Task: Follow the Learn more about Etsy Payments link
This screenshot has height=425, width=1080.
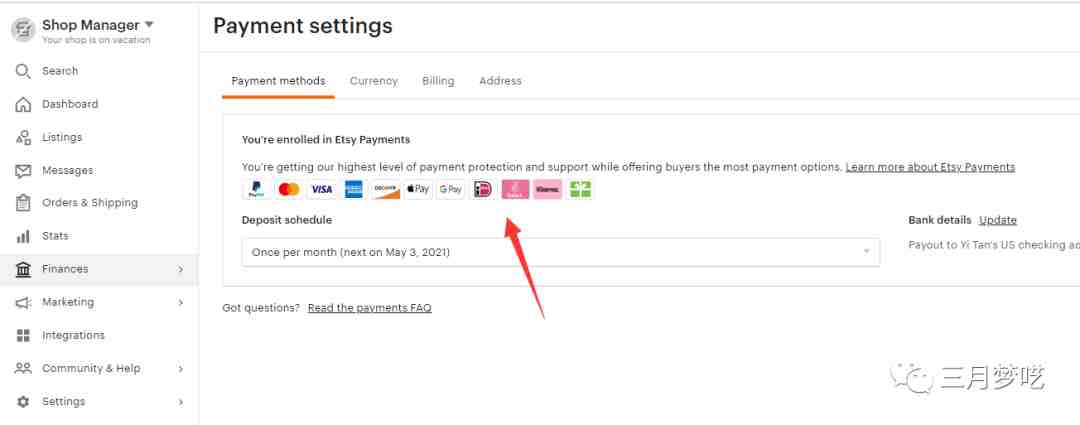Action: click(x=930, y=167)
